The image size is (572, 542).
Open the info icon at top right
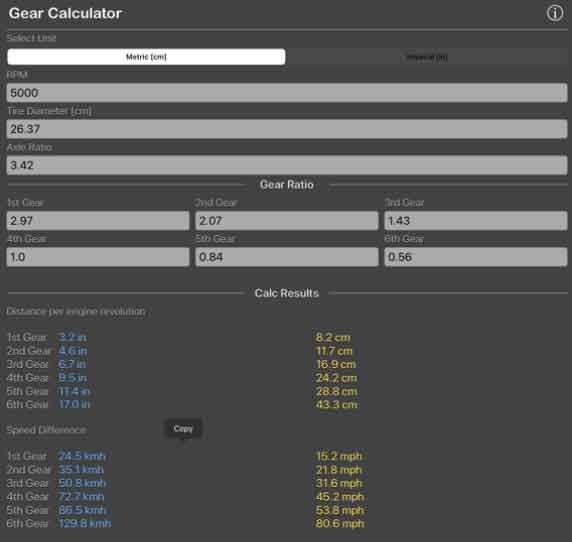tap(554, 13)
